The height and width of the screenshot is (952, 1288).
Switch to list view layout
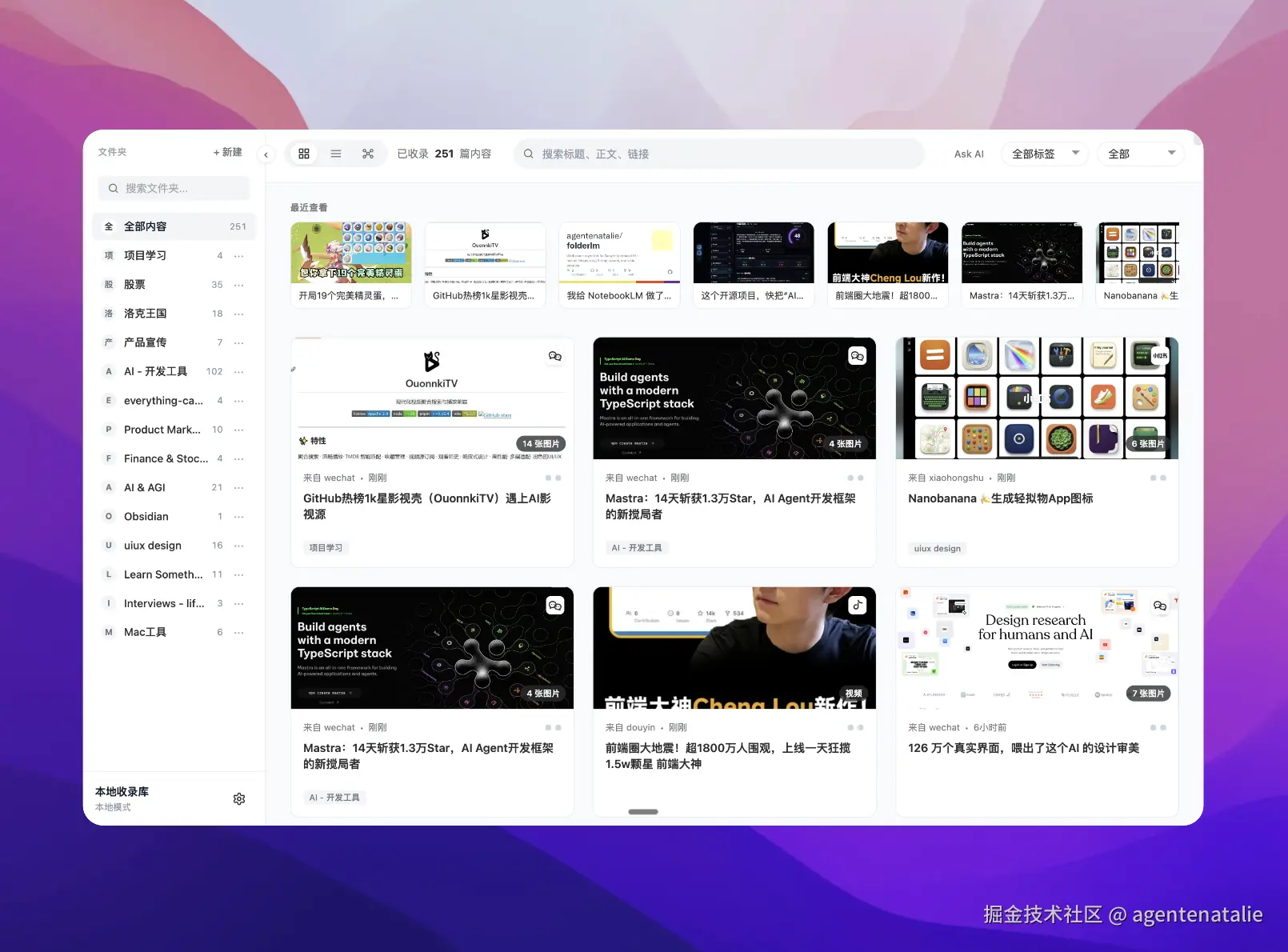(336, 154)
